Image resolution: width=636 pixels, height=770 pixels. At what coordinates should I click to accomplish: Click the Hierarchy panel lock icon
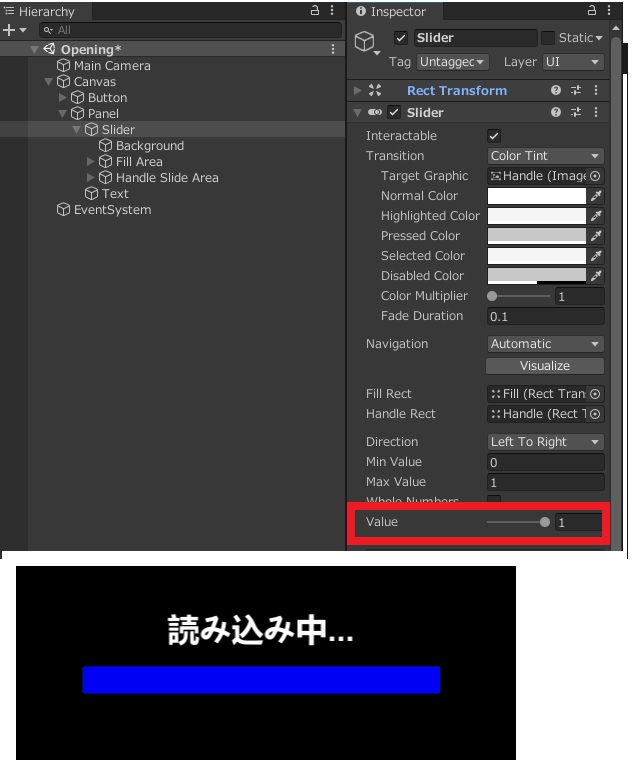click(x=315, y=10)
